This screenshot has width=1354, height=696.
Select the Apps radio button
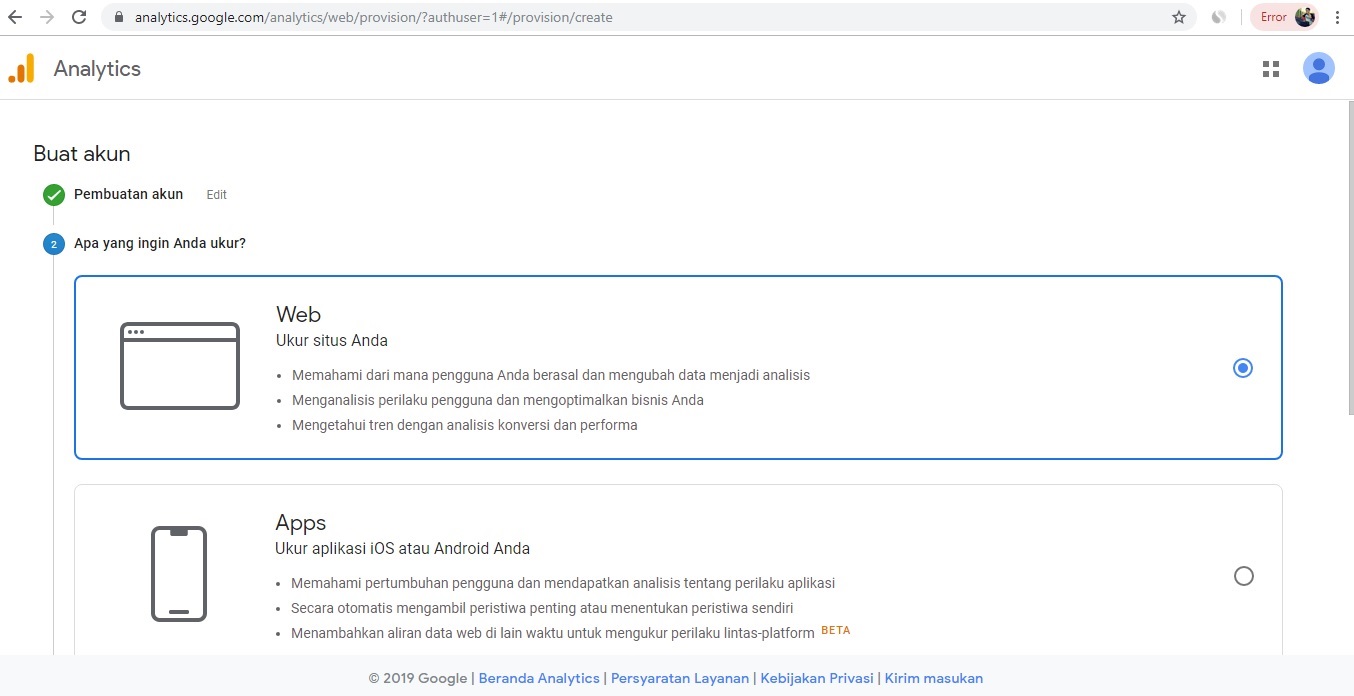1243,576
